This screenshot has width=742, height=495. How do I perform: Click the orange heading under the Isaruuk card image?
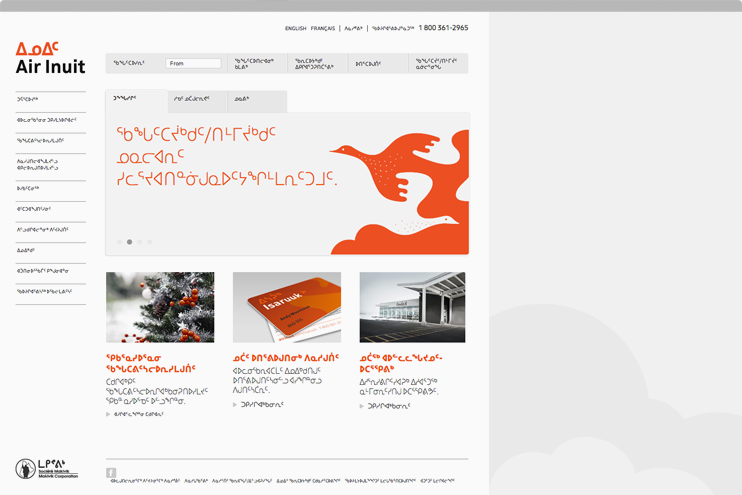click(x=286, y=358)
